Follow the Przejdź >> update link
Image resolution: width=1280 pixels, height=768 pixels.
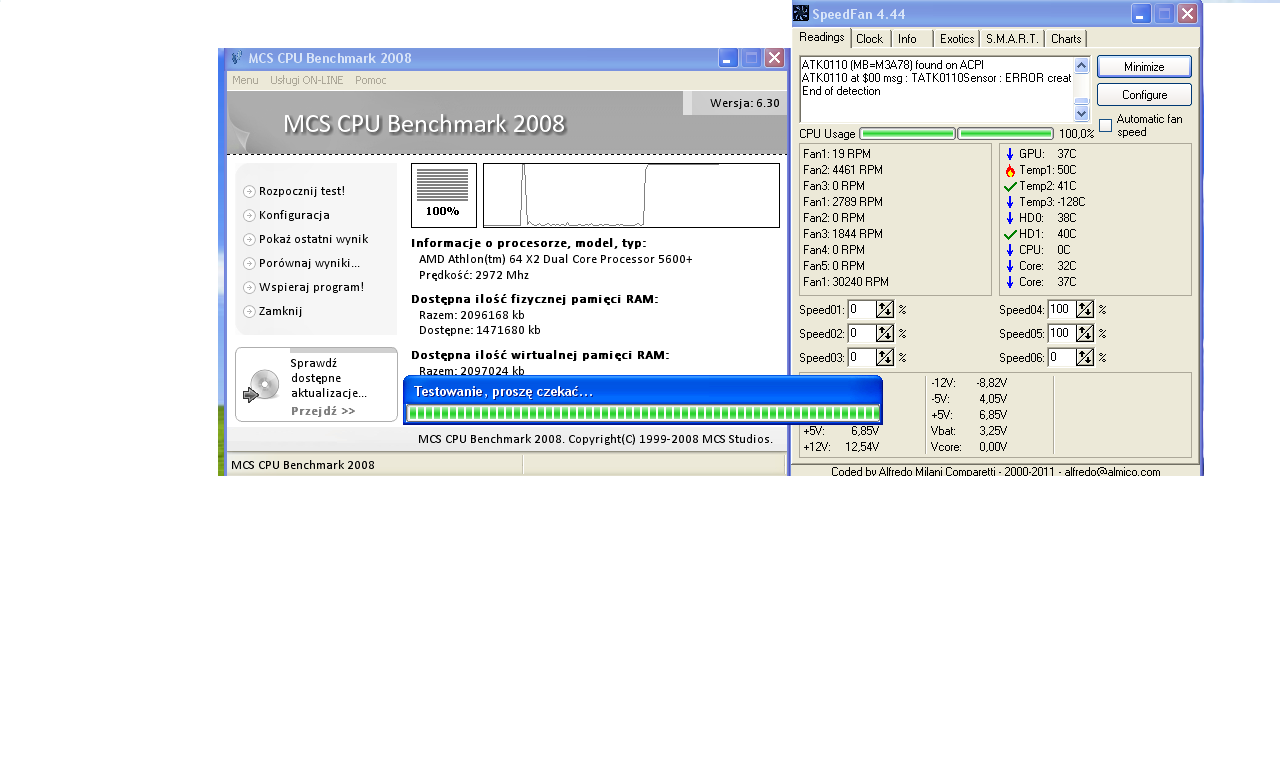(x=323, y=411)
